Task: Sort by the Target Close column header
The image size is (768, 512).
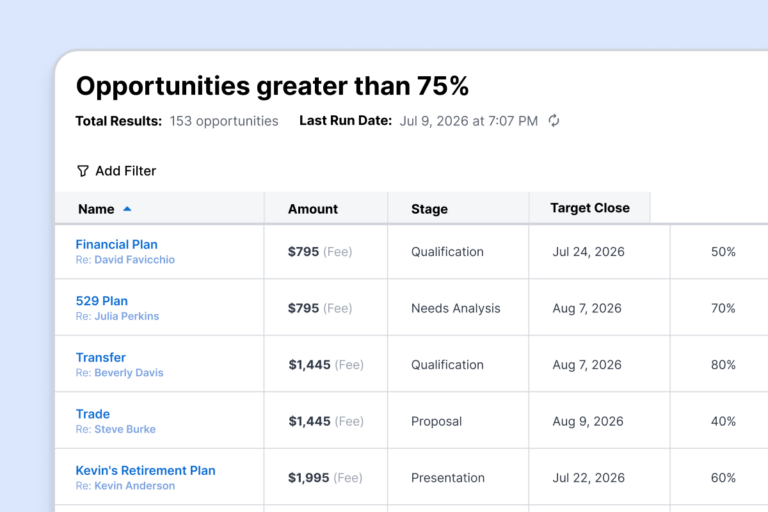Action: click(590, 208)
